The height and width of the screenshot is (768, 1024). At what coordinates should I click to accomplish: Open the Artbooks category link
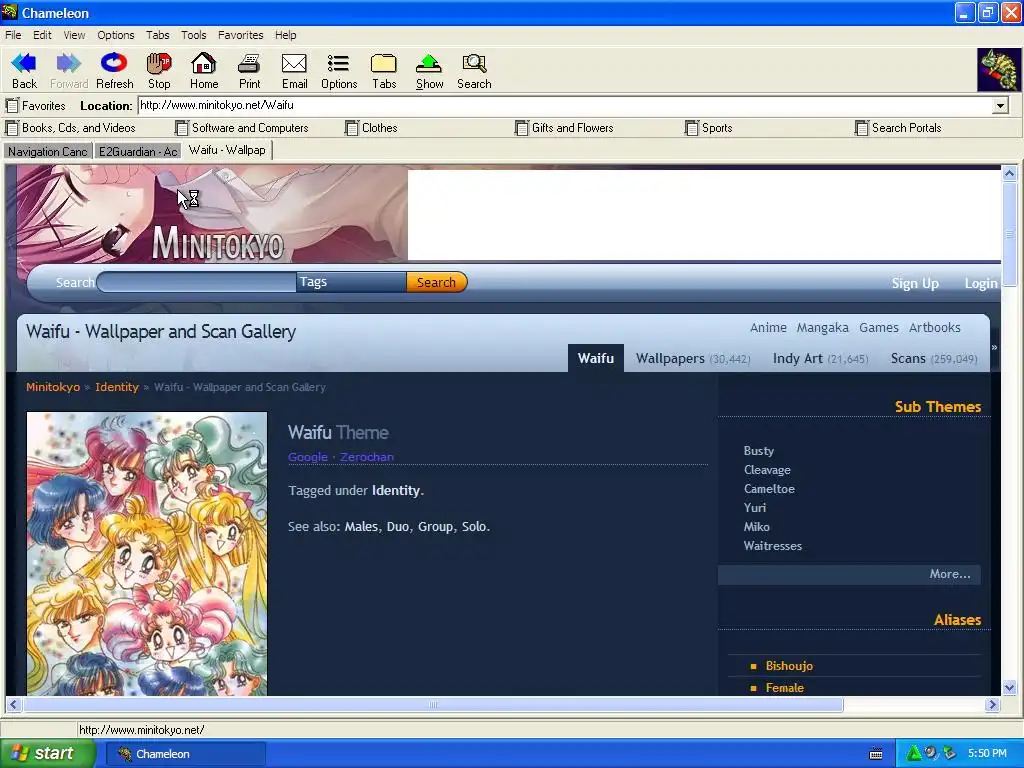click(x=935, y=327)
